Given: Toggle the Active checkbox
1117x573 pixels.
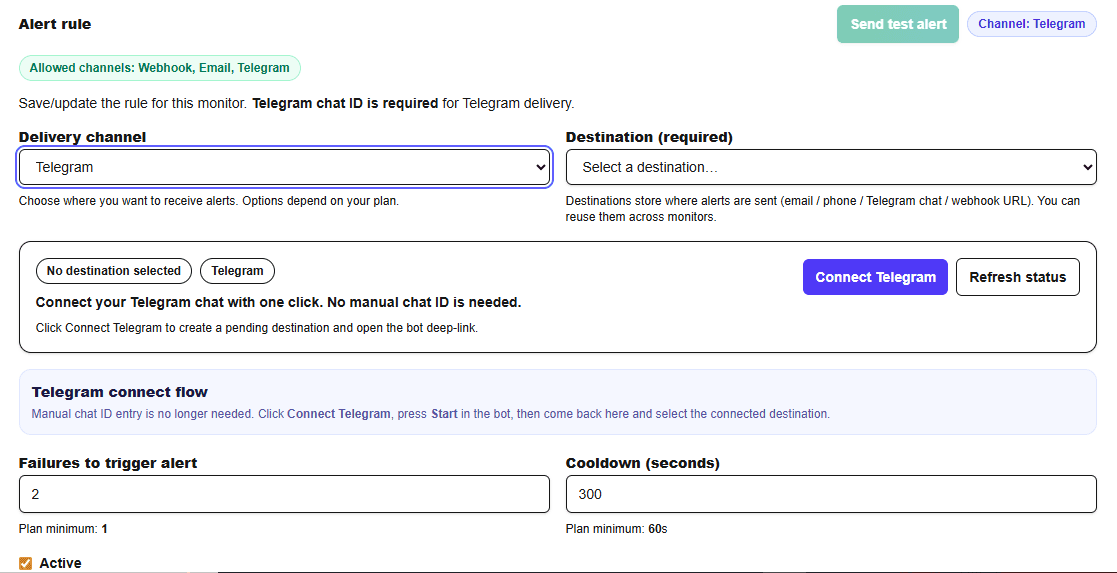Looking at the screenshot, I should tap(26, 564).
